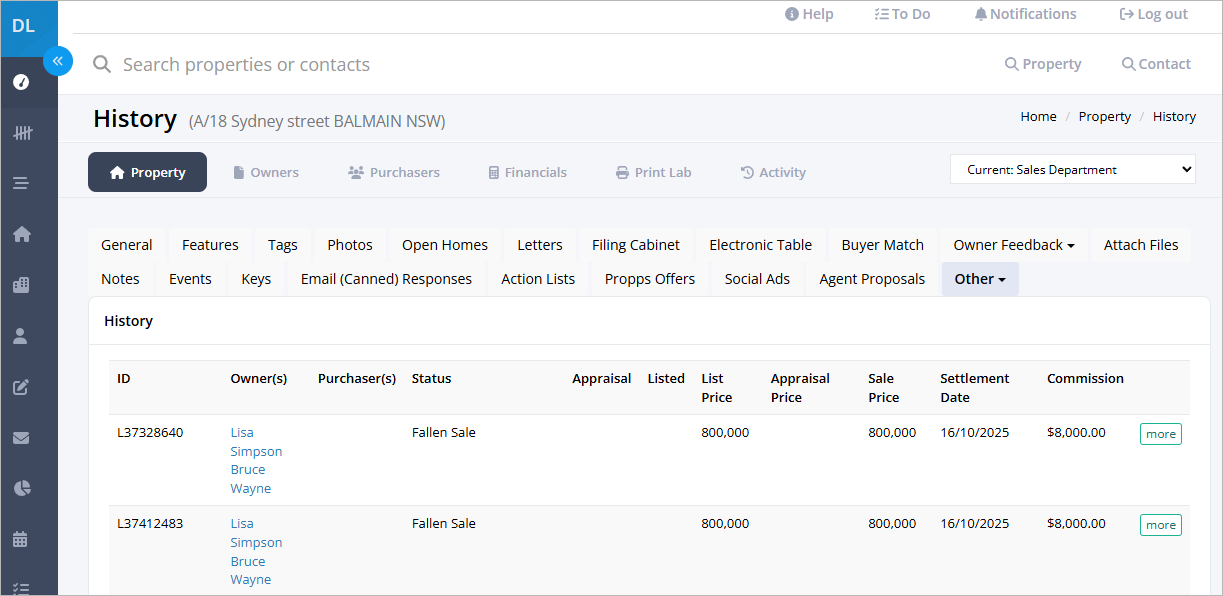This screenshot has height=596, width=1223.
Task: Open the contacts person icon in sidebar
Action: (x=21, y=336)
